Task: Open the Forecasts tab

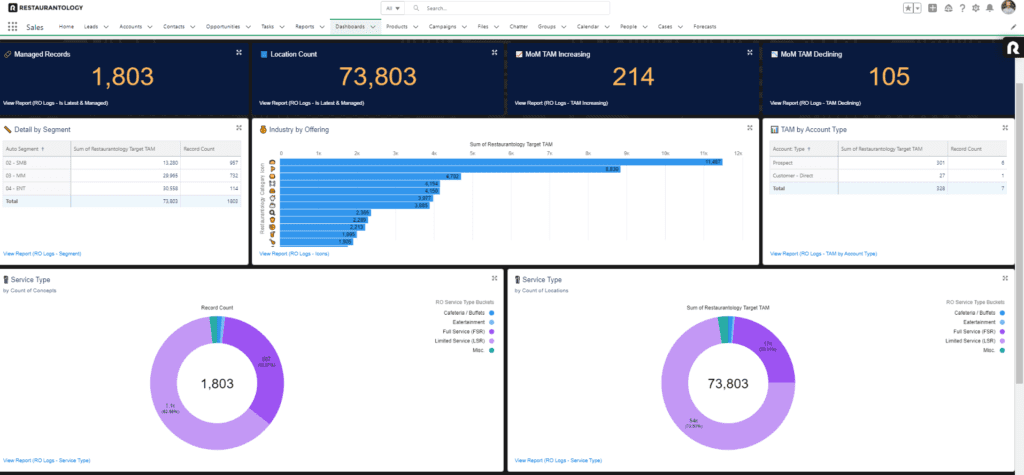Action: [x=705, y=27]
